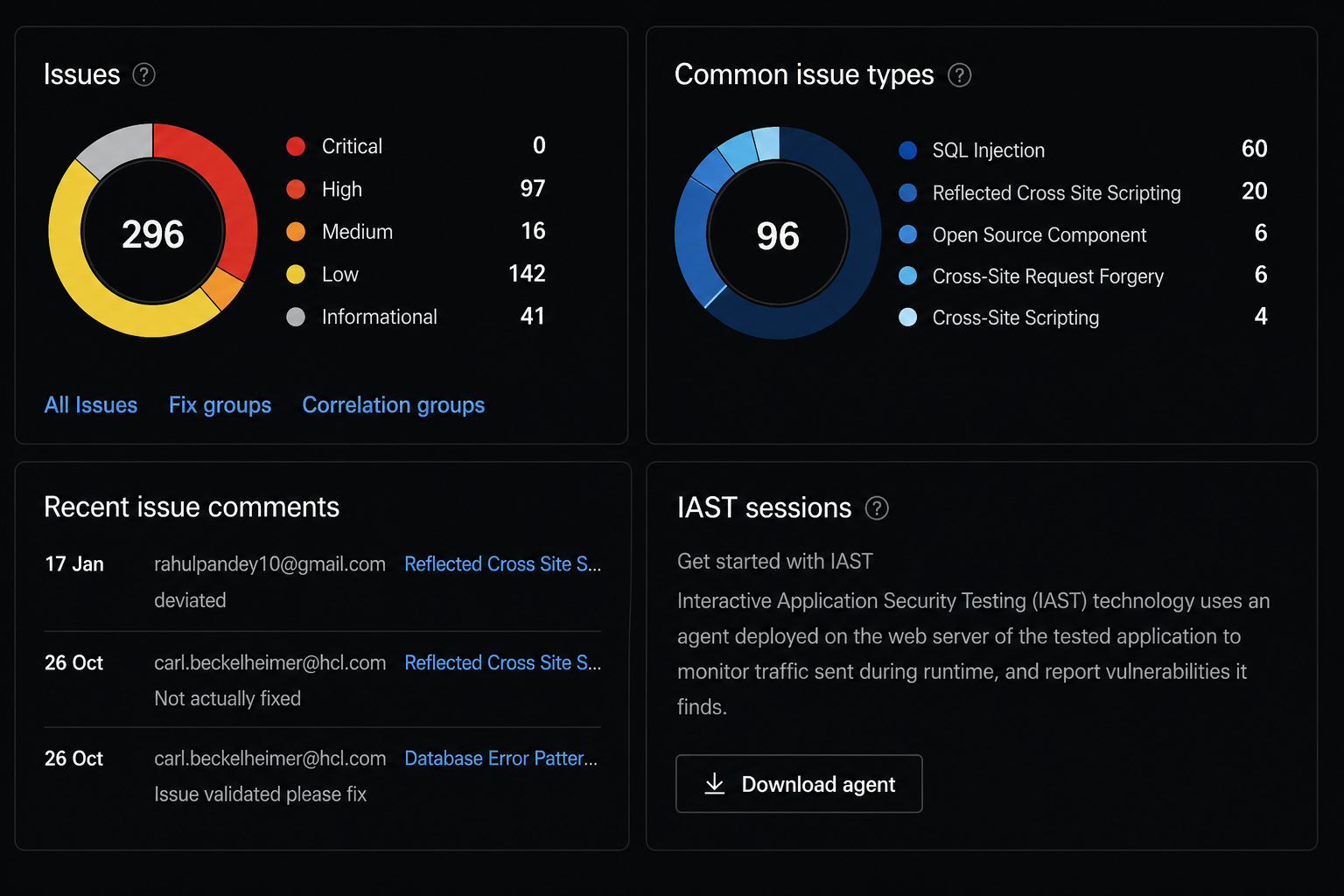The image size is (1344, 896).
Task: Click help icon beside Common issue types
Action: 960,75
